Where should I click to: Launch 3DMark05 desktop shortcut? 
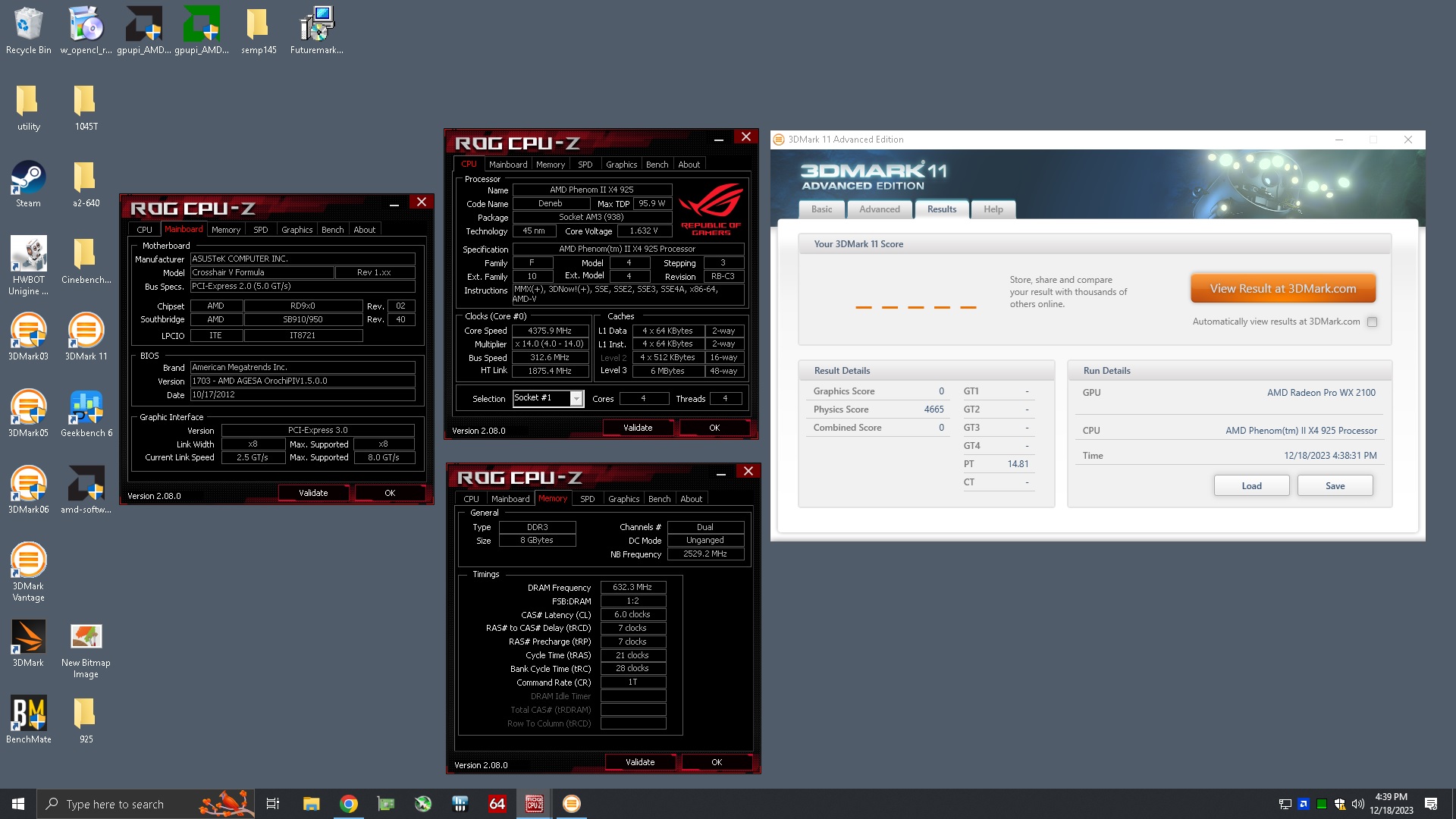coord(28,413)
